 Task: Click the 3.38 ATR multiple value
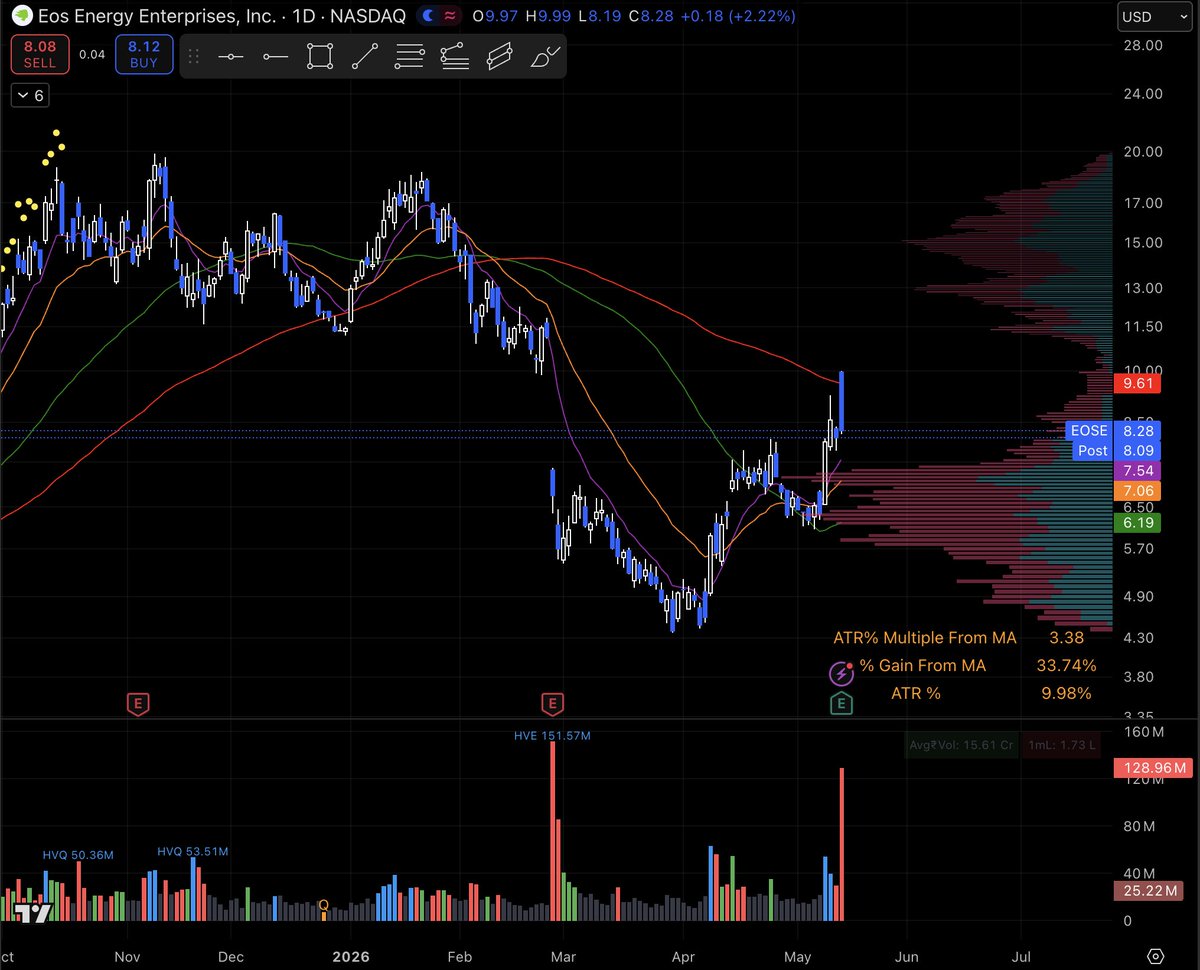(1064, 637)
